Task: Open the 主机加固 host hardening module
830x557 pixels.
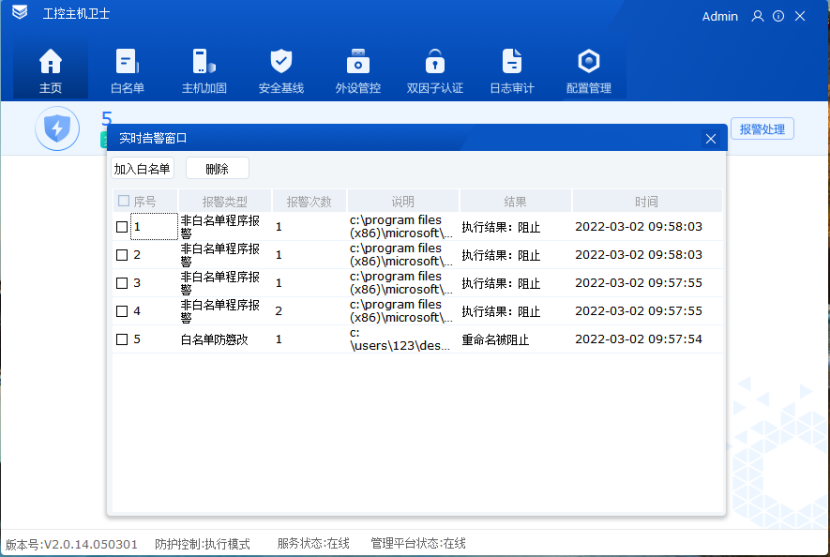Action: pyautogui.click(x=204, y=71)
